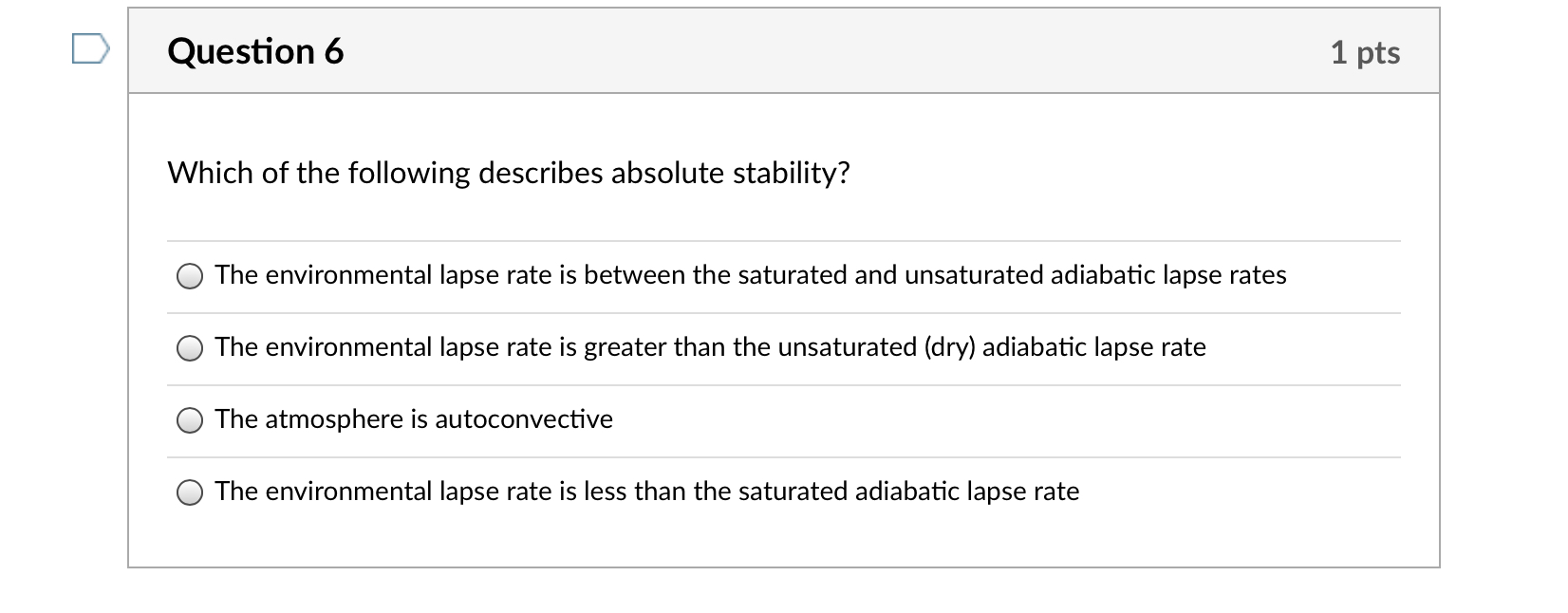
Task: Click the absolute stability question text
Action: (509, 173)
